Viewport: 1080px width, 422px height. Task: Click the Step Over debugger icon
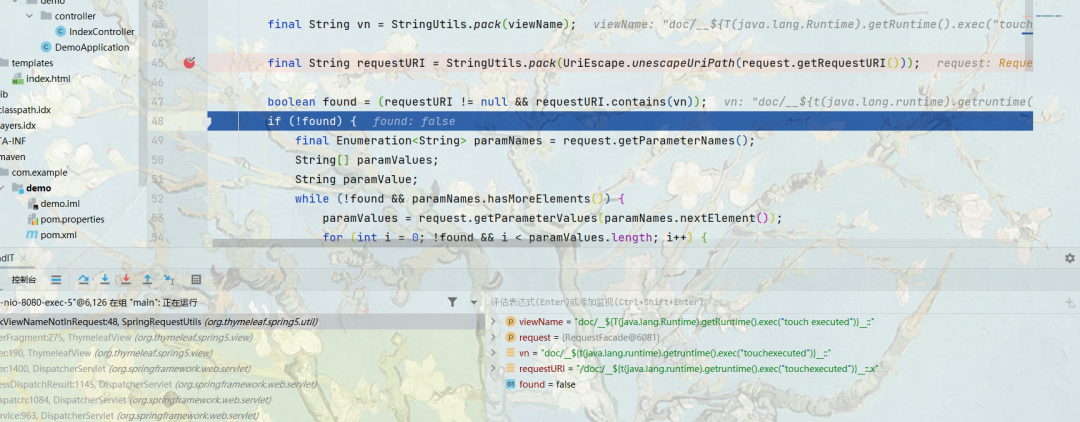(x=83, y=279)
